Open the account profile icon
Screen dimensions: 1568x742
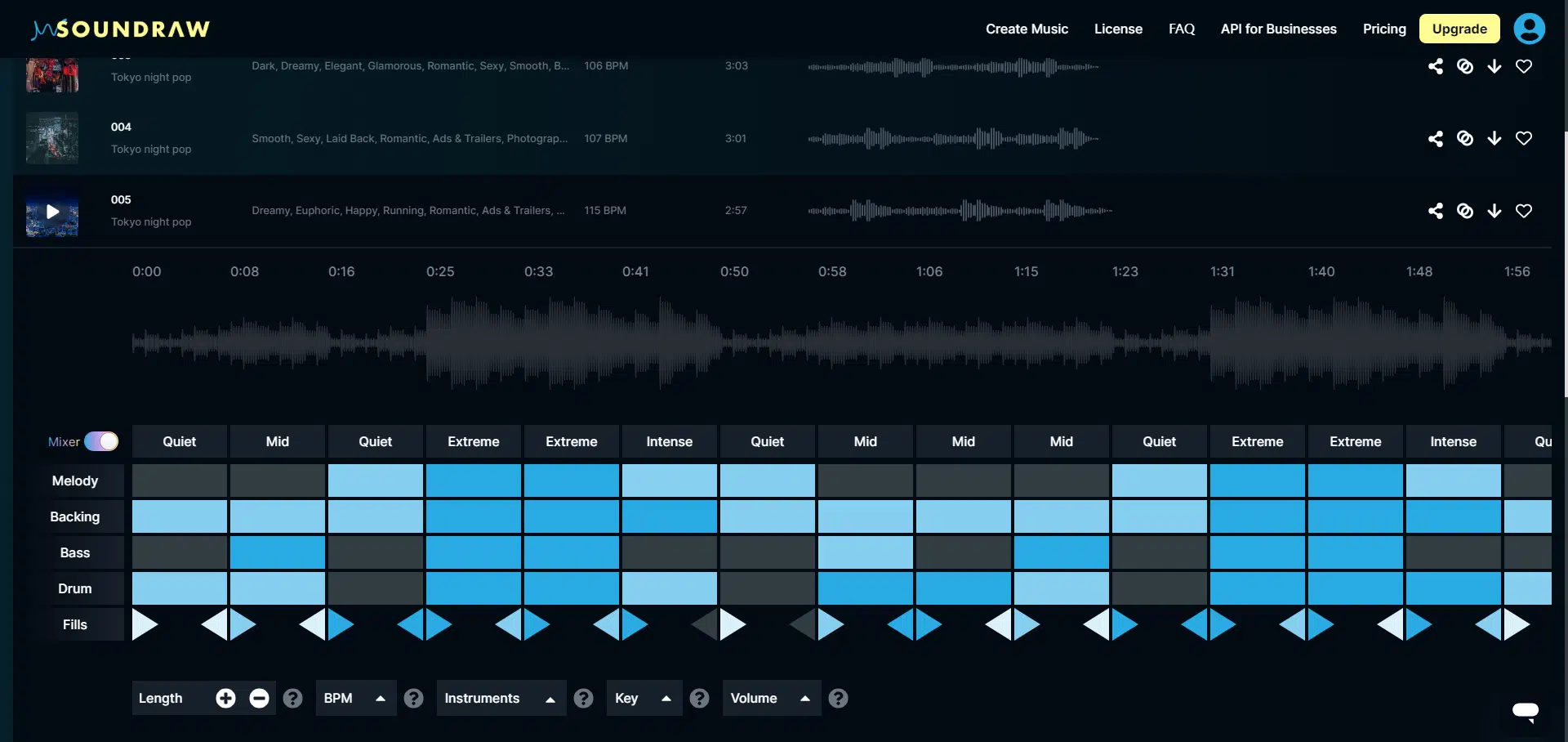point(1529,29)
